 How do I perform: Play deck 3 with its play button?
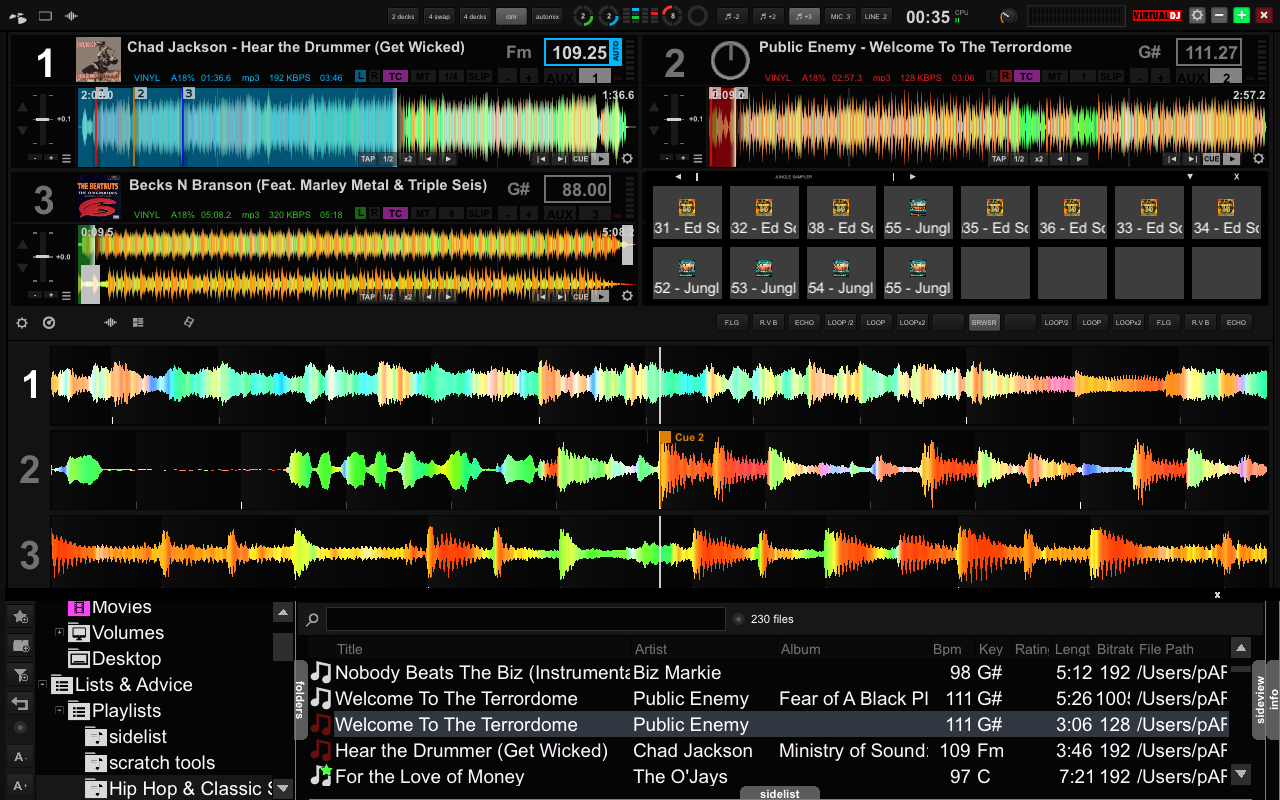tap(600, 296)
